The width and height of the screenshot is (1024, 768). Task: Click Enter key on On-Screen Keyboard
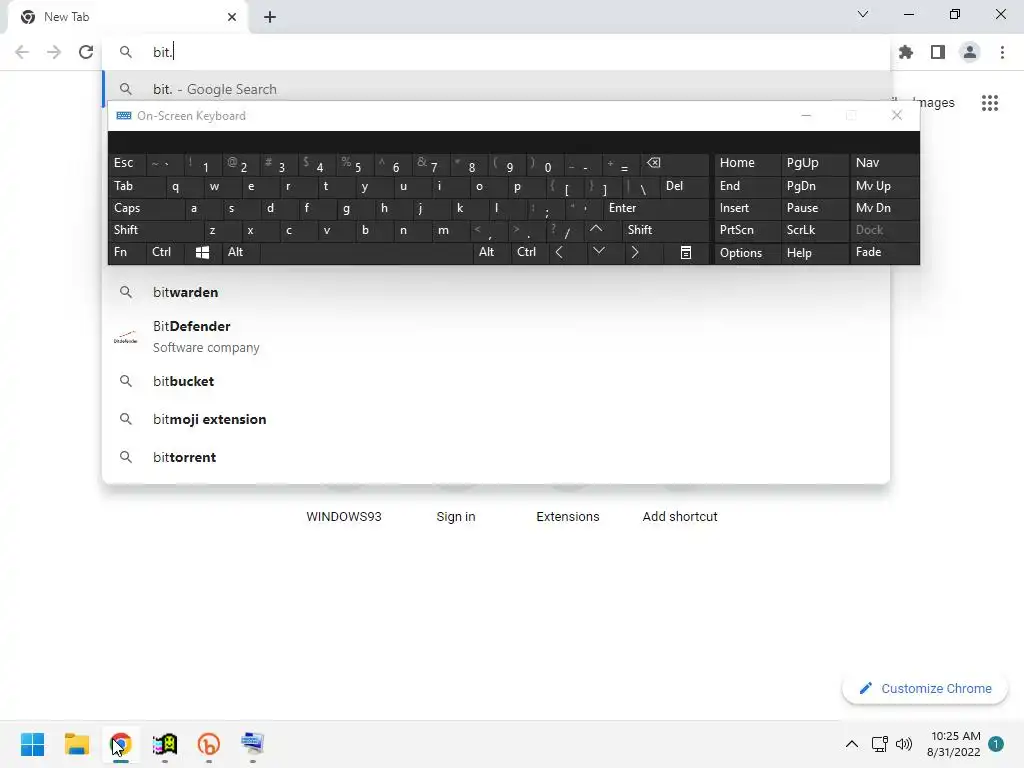point(654,208)
